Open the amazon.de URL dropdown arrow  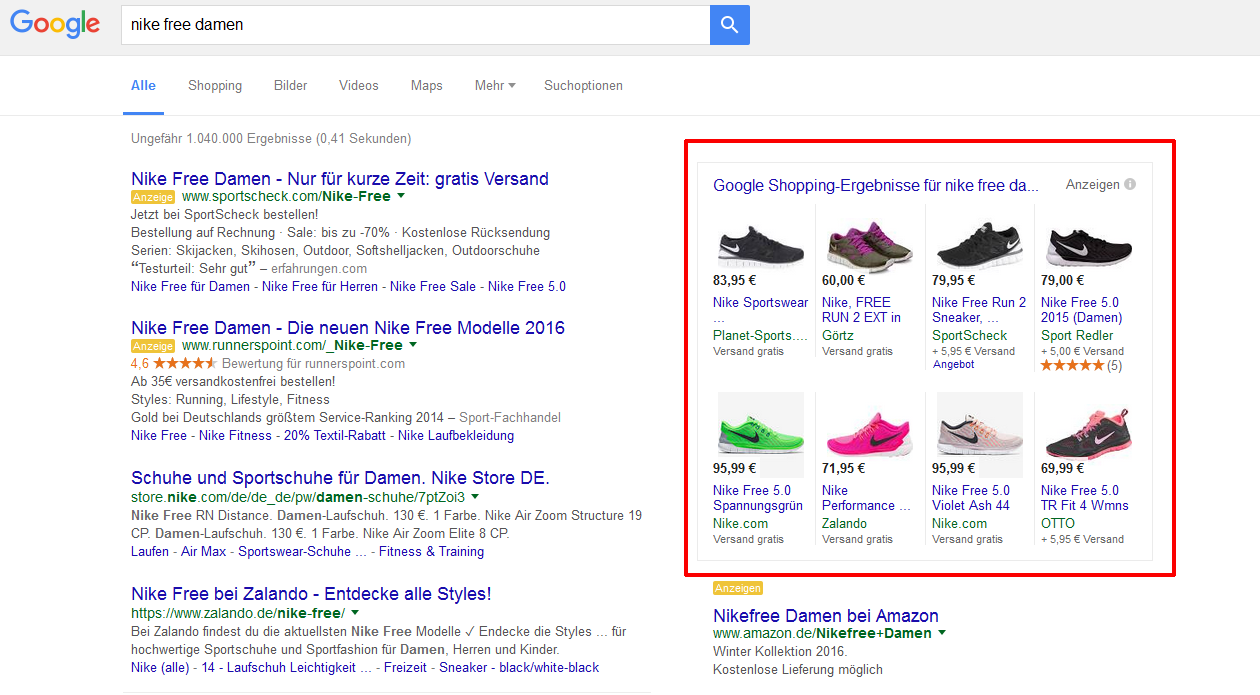[942, 634]
